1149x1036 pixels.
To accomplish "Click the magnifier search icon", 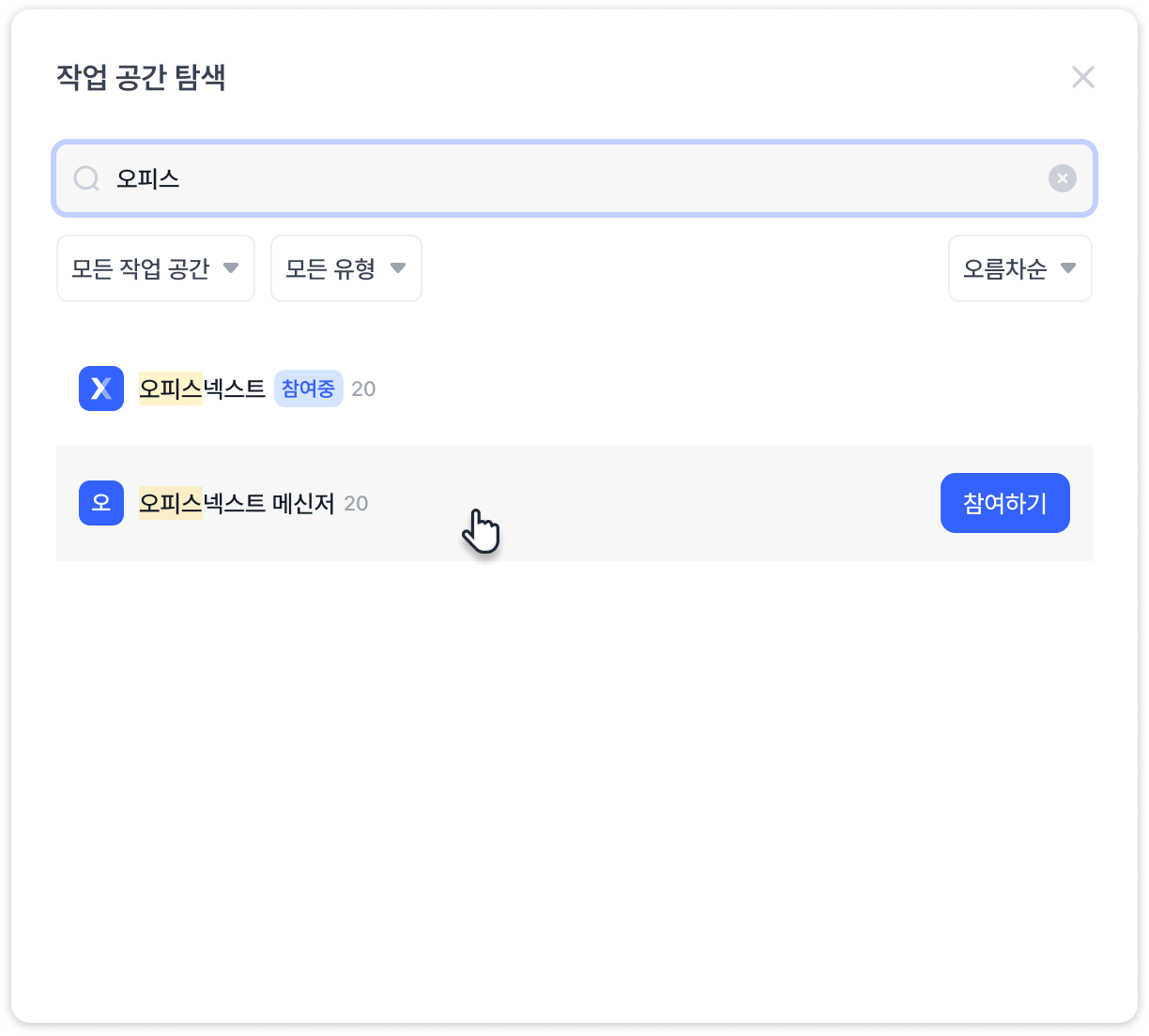I will coord(86,178).
